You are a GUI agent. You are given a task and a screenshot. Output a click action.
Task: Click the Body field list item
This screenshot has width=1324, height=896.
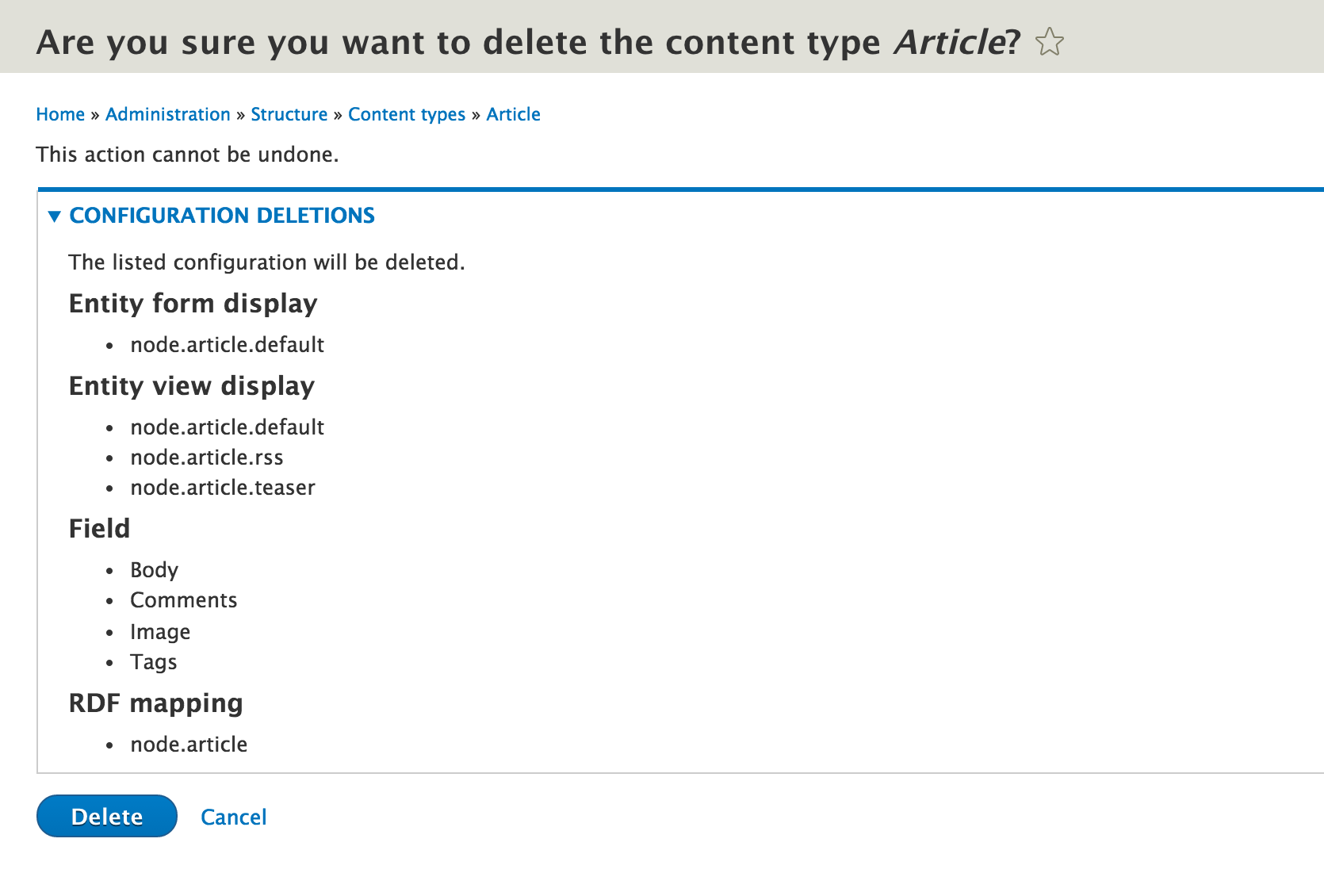155,569
